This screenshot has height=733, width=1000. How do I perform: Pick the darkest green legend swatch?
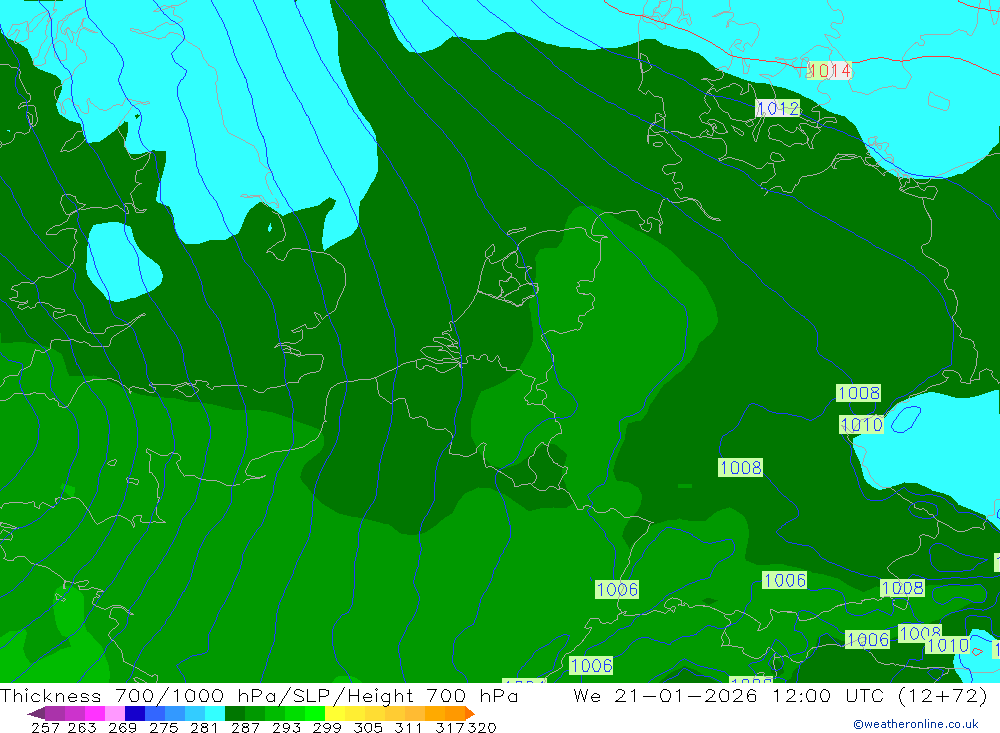235,713
